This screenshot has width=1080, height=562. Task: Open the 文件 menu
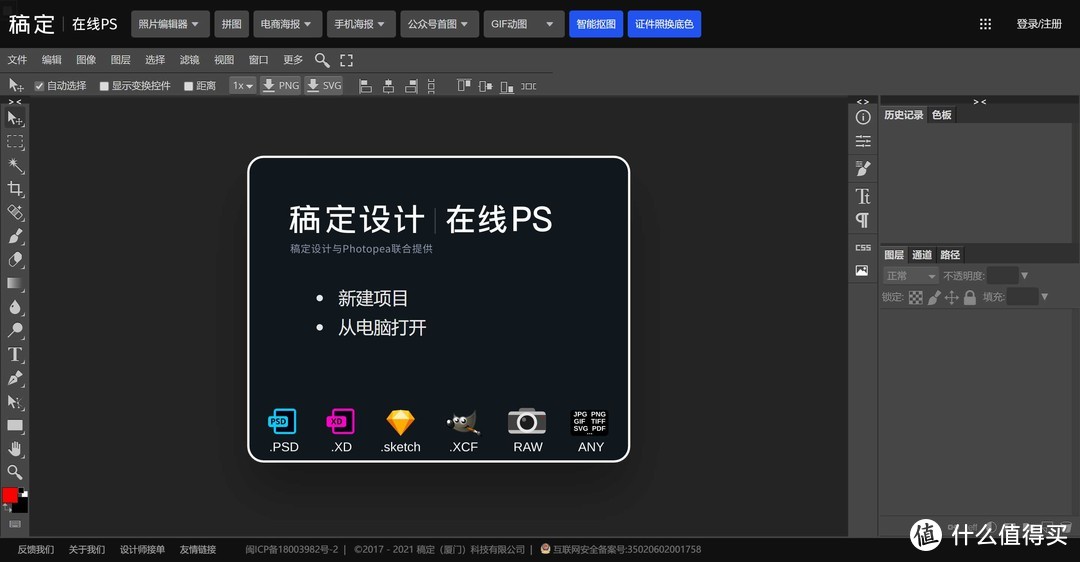click(17, 60)
